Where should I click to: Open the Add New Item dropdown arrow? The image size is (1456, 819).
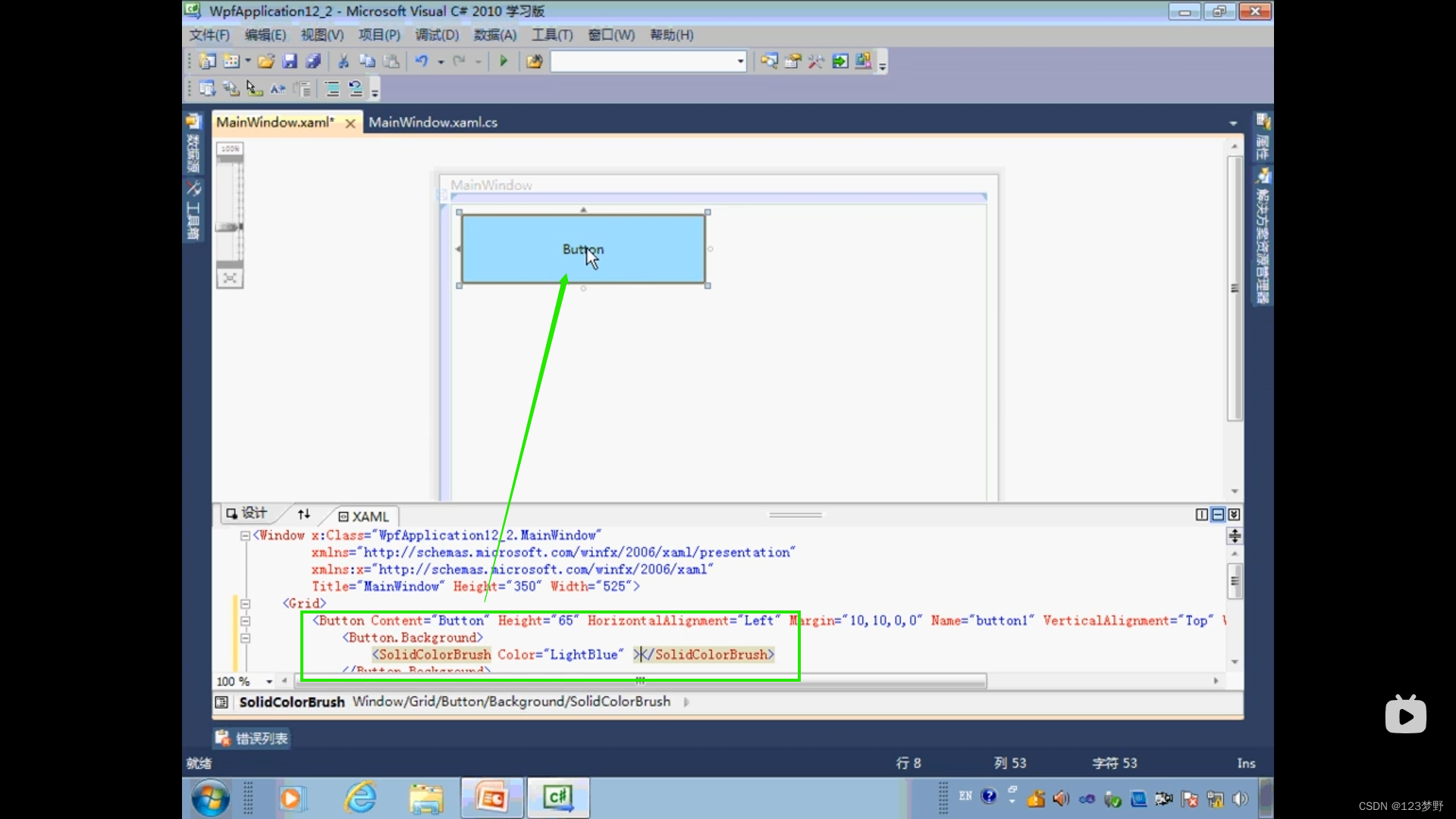coord(247,61)
